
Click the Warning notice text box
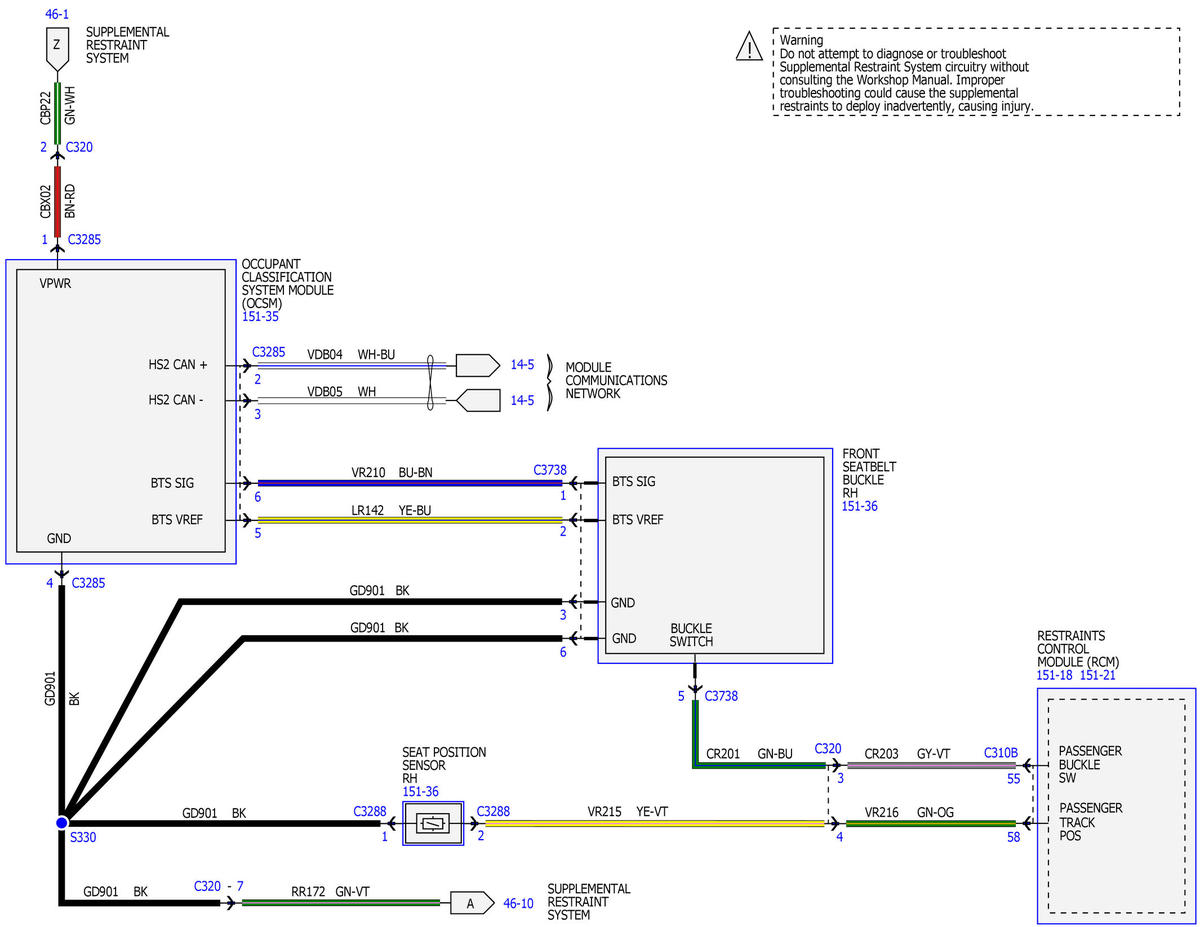pos(976,72)
